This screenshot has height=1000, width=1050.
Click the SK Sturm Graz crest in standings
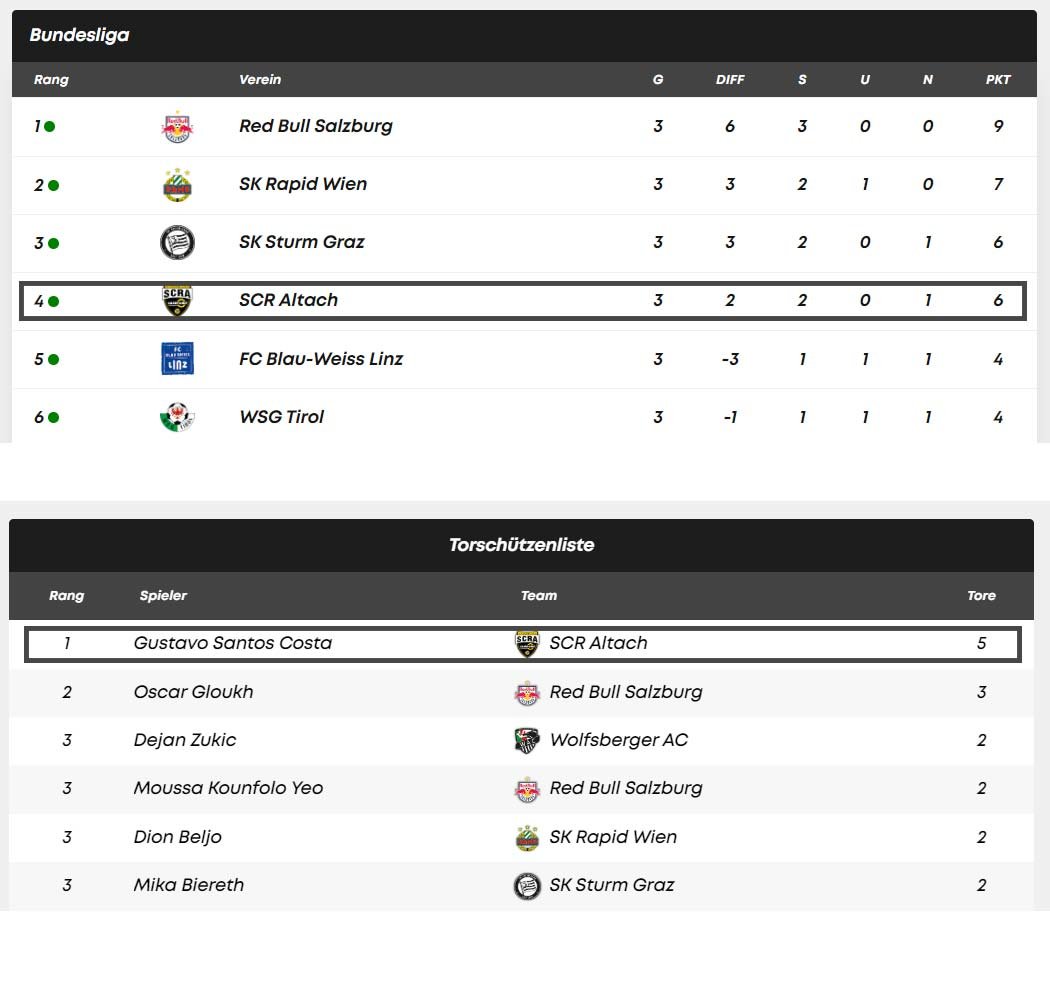[x=177, y=242]
